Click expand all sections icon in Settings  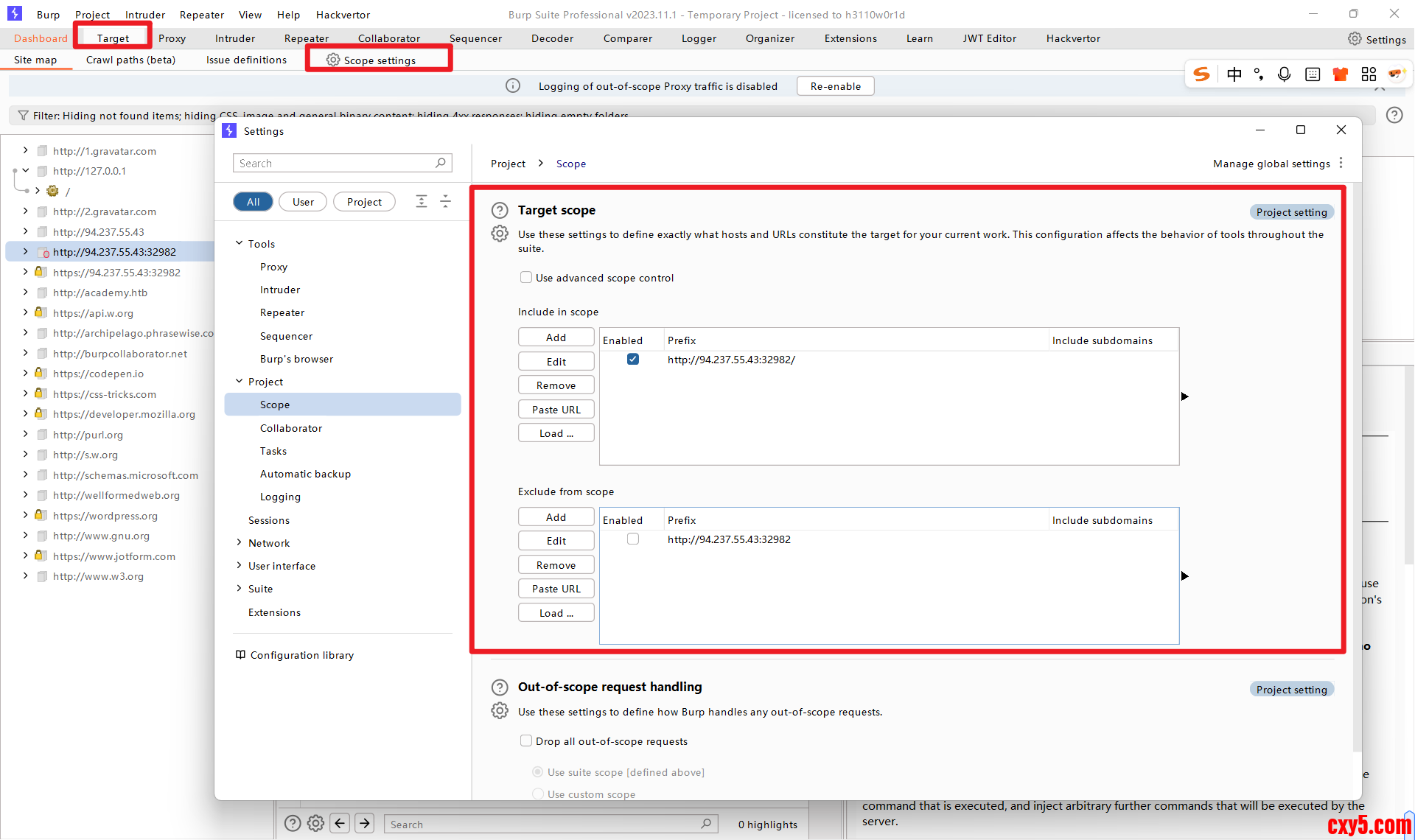click(x=422, y=201)
